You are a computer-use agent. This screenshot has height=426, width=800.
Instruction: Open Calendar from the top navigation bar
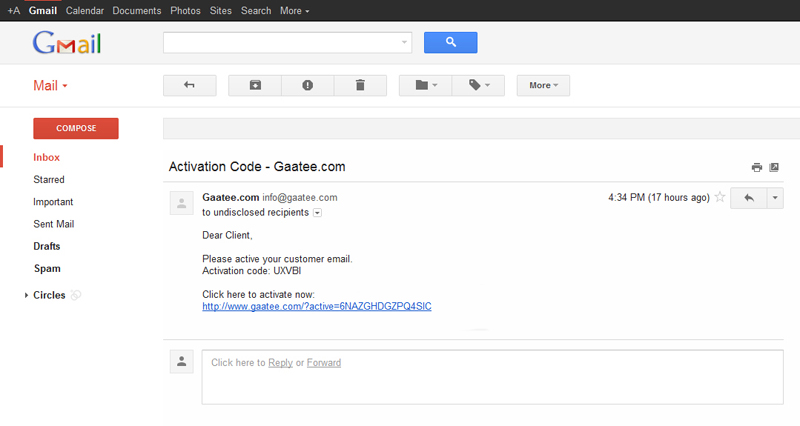[85, 10]
